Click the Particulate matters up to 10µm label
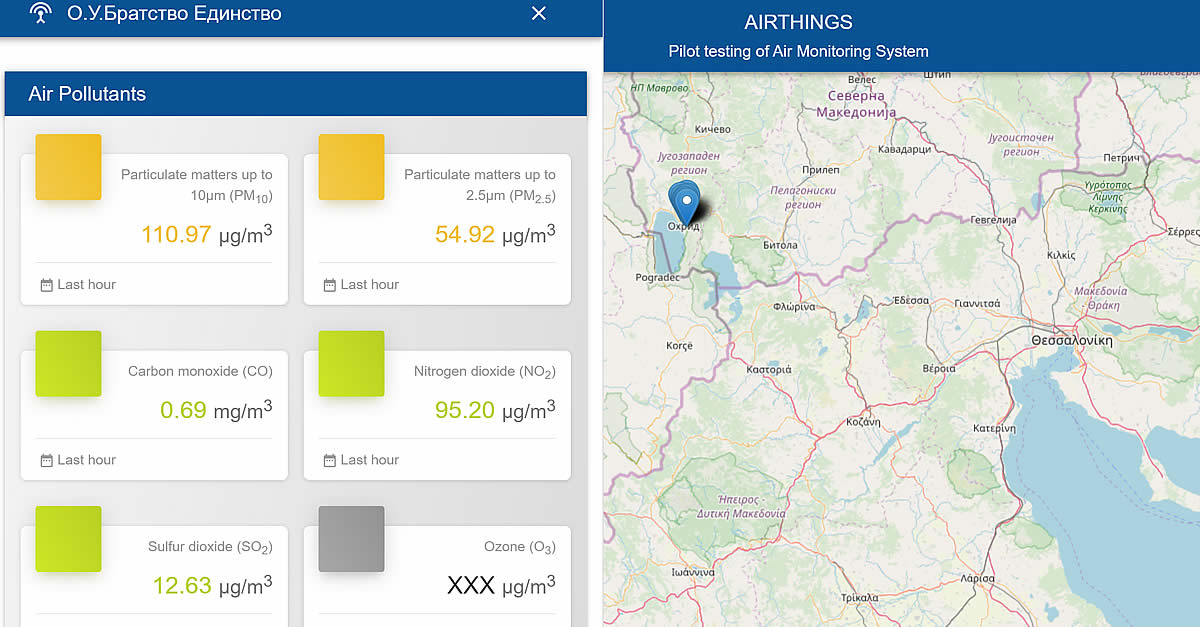Screen dimensions: 1200x627 [197, 185]
